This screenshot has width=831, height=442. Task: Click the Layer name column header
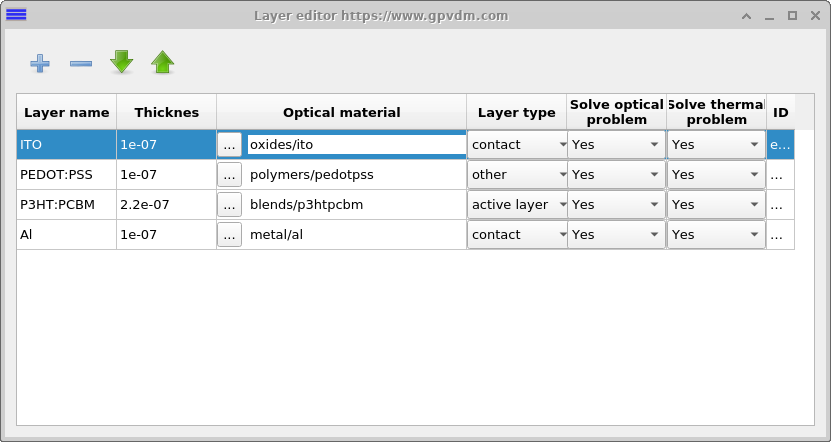pyautogui.click(x=66, y=113)
